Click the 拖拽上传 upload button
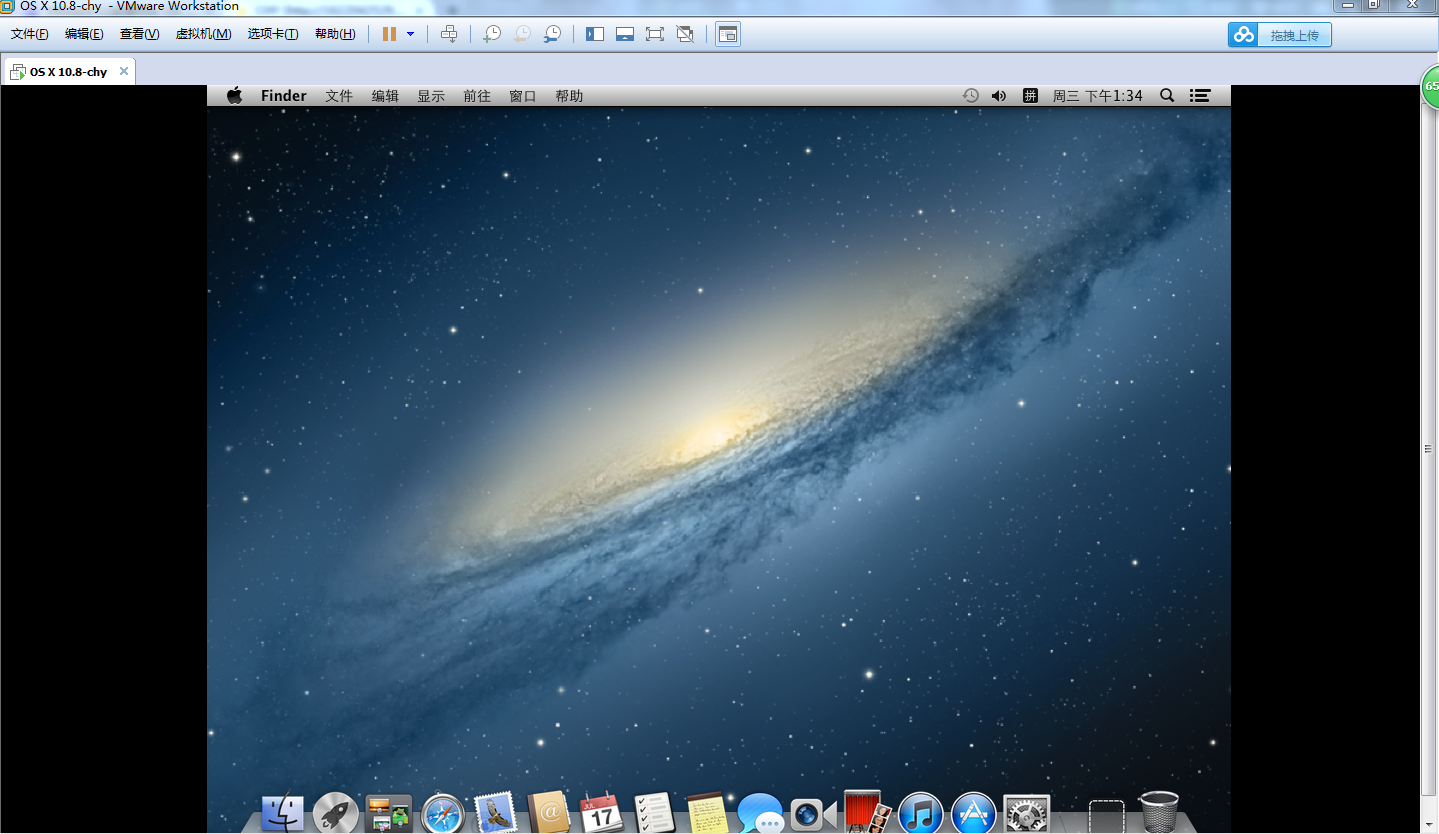Image resolution: width=1439 pixels, height=834 pixels. [x=1280, y=35]
